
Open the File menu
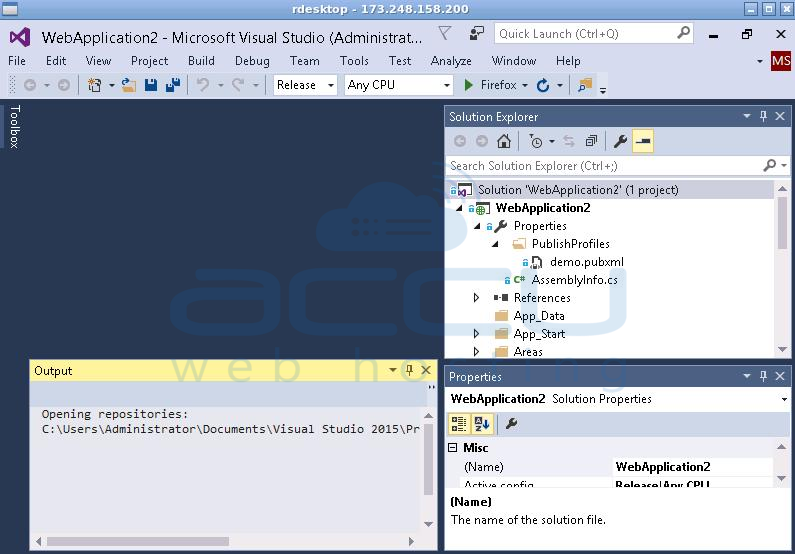click(x=17, y=61)
